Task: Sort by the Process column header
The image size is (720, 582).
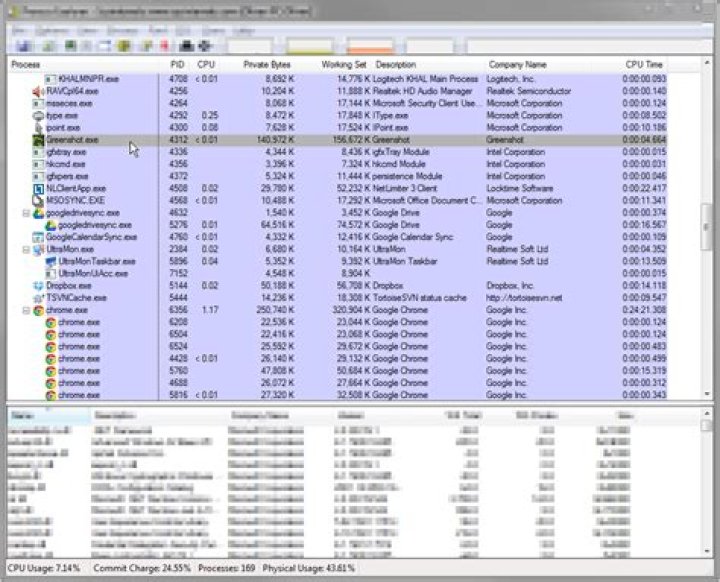Action: click(x=26, y=64)
